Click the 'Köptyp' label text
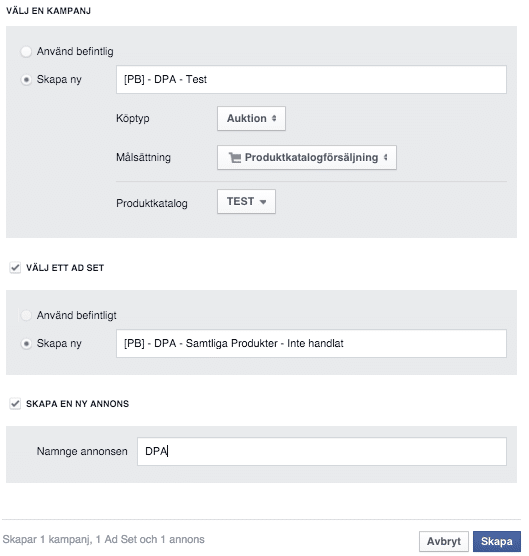 [133, 118]
